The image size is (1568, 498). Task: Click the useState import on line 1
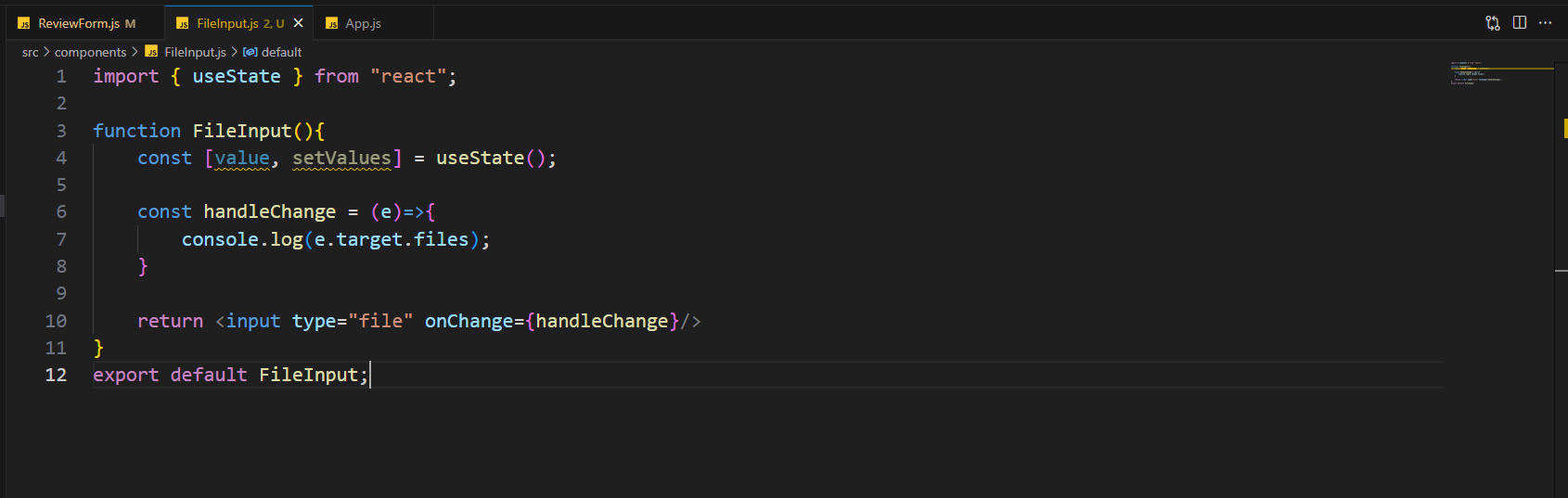[x=237, y=76]
